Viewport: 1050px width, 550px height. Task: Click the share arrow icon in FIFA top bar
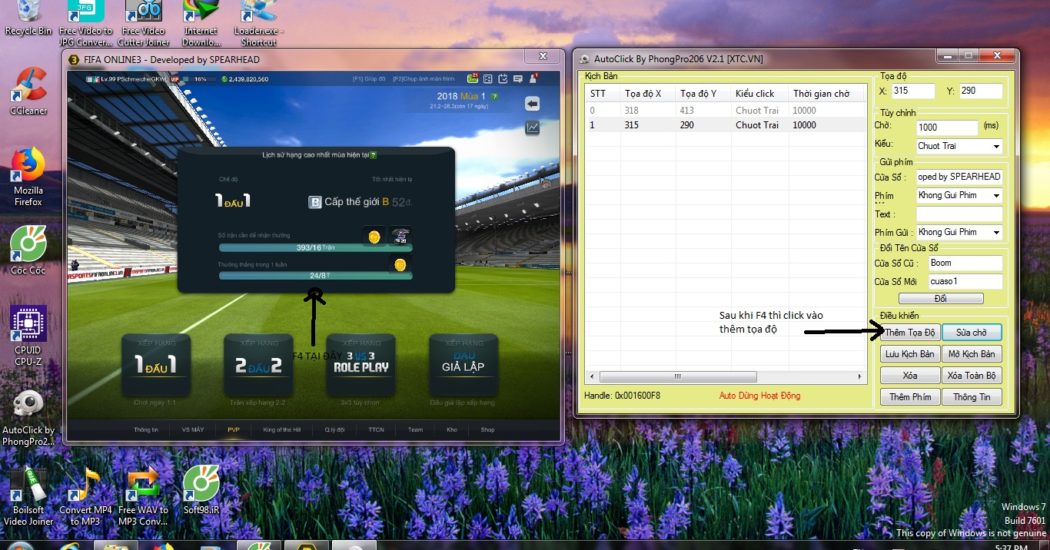pos(503,79)
